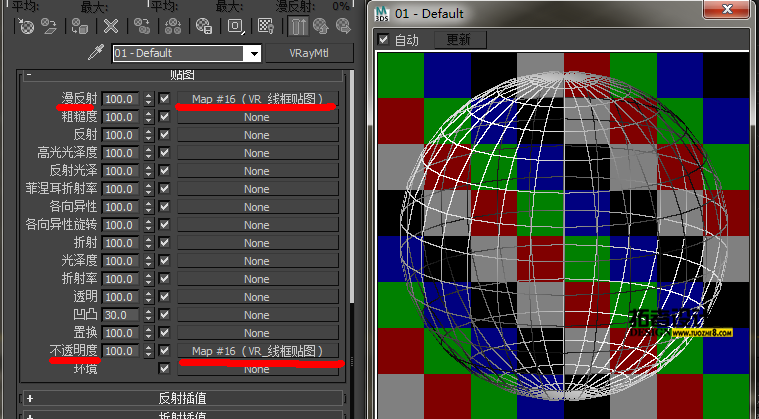Toggle the 反射光泽 map checkbox
759x419 pixels.
click(x=165, y=171)
